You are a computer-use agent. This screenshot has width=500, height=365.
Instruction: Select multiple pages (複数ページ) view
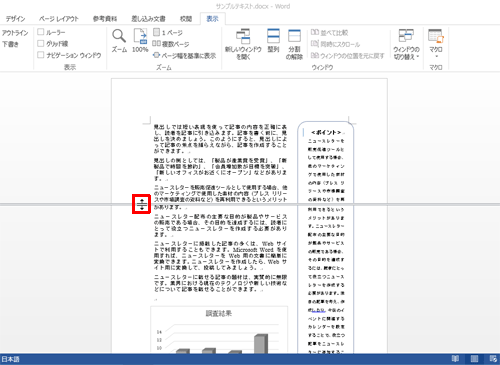click(171, 44)
